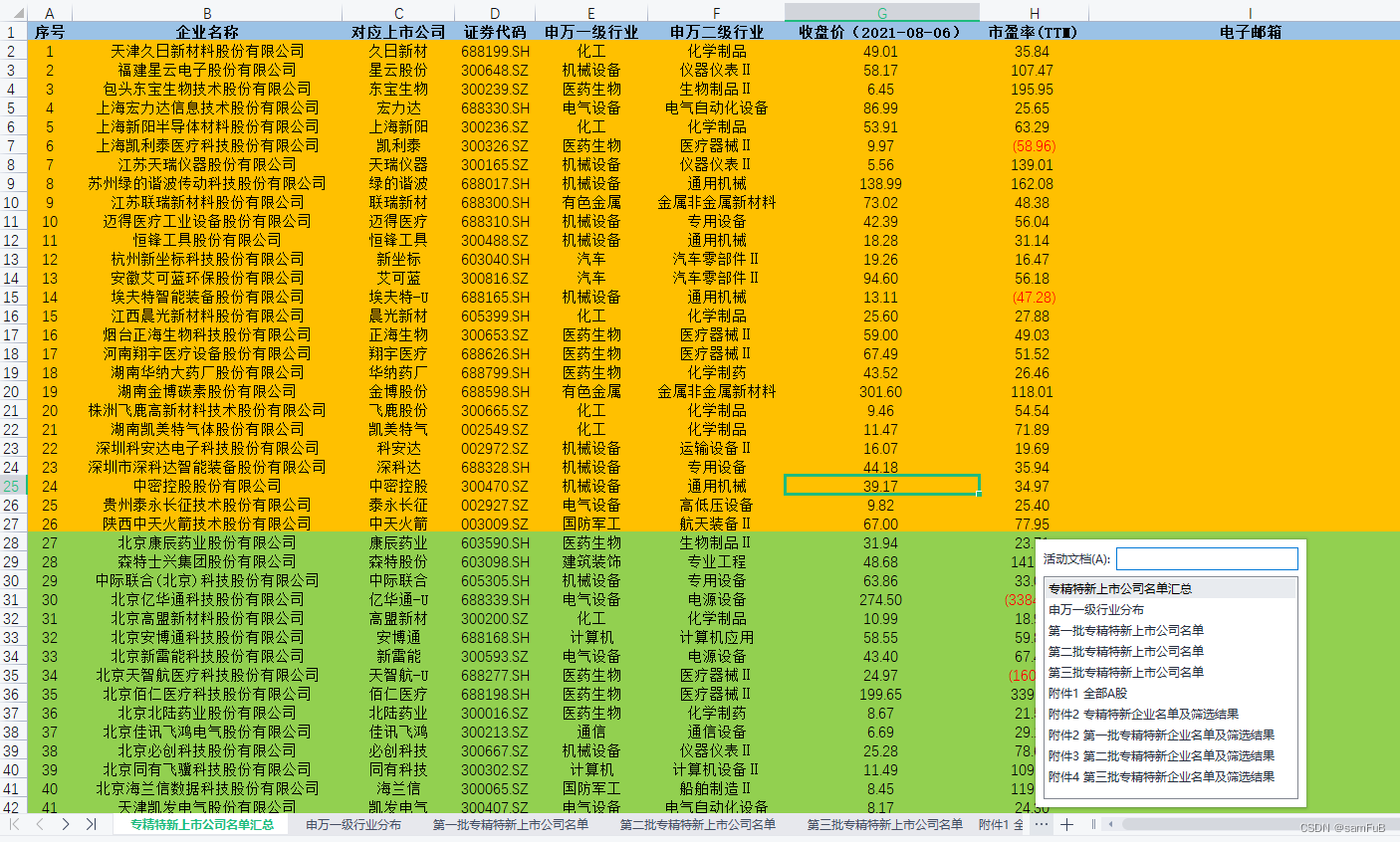Image resolution: width=1400 pixels, height=842 pixels.
Task: Click the 证券代码 header cell
Action: (495, 32)
